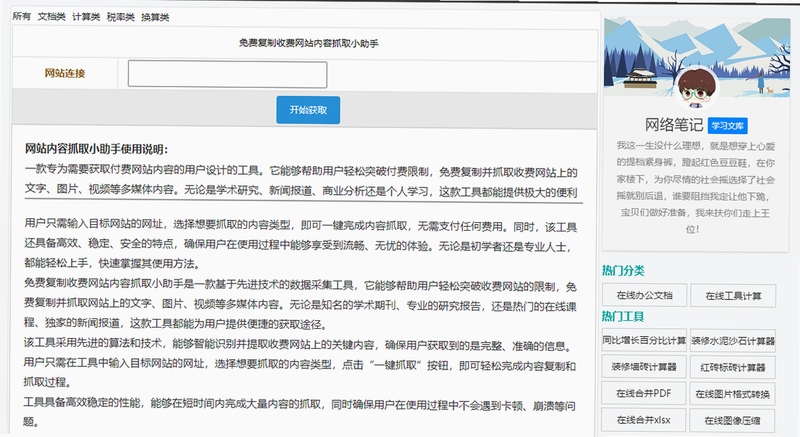Open the 红砖标砖计算器 tool
Viewport: 800px width, 437px height.
pos(733,368)
